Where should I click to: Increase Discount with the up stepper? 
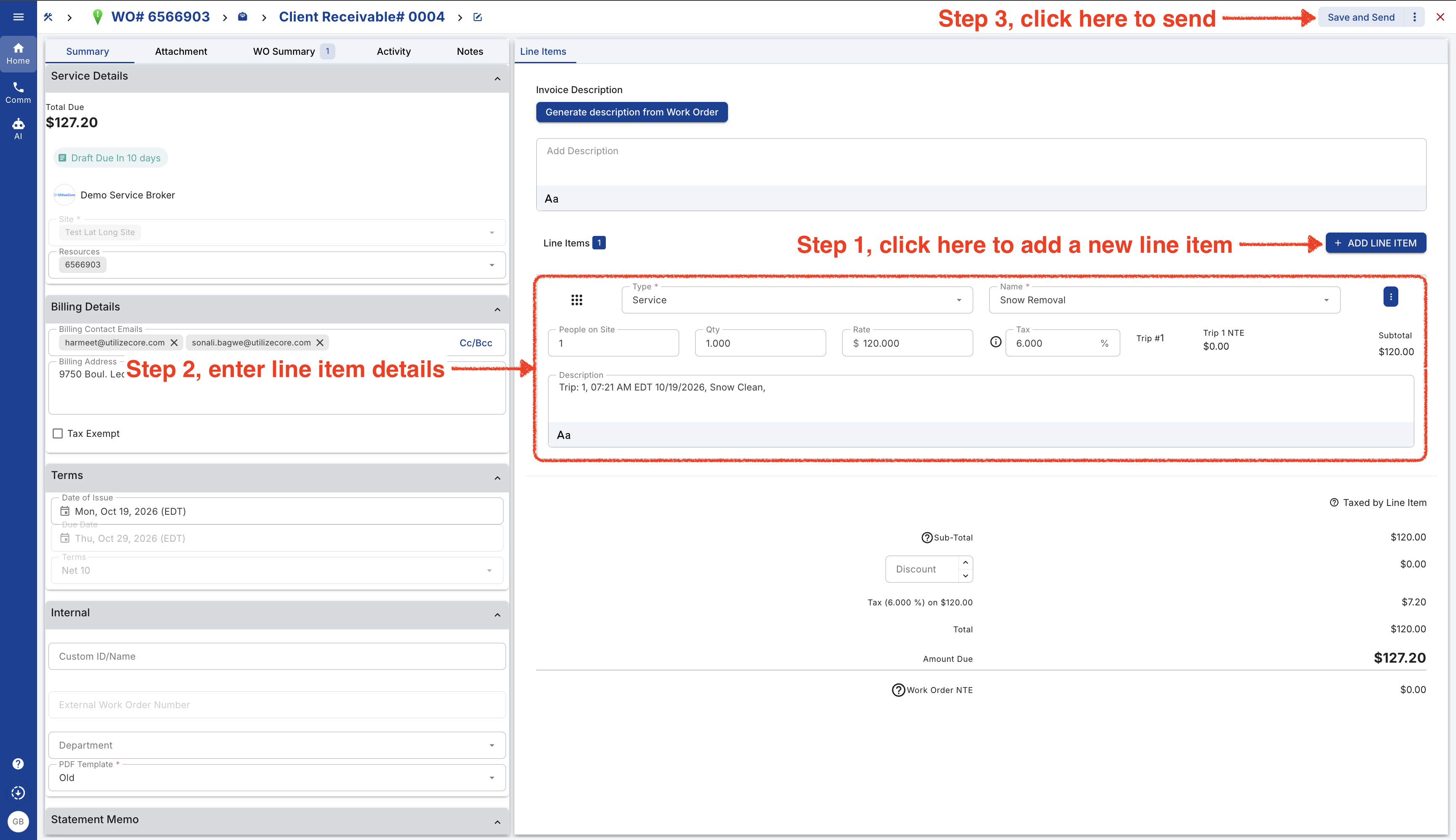click(966, 562)
